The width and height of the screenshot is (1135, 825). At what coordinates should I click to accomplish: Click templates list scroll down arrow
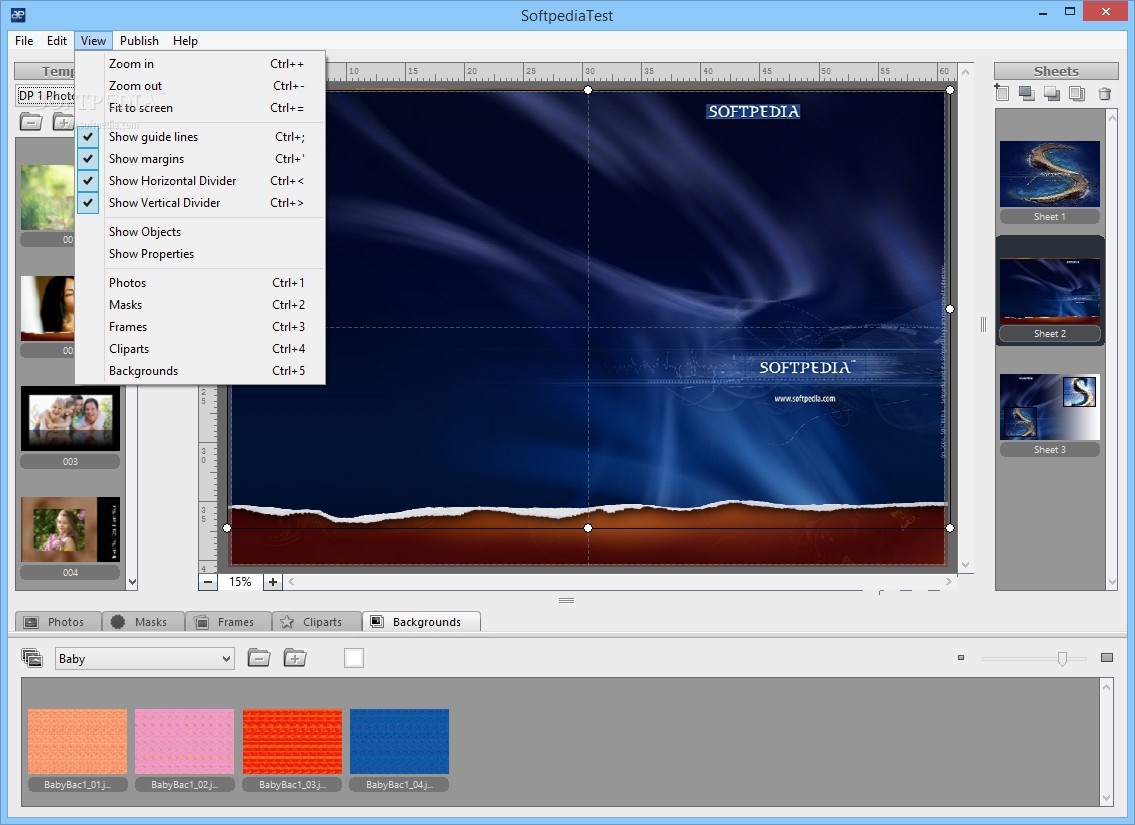click(132, 581)
